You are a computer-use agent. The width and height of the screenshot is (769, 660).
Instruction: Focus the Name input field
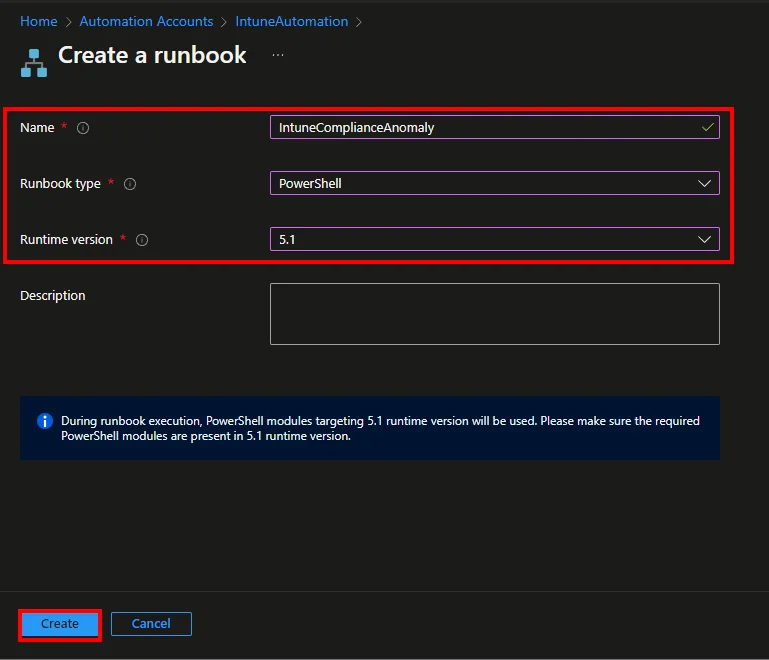pos(495,127)
